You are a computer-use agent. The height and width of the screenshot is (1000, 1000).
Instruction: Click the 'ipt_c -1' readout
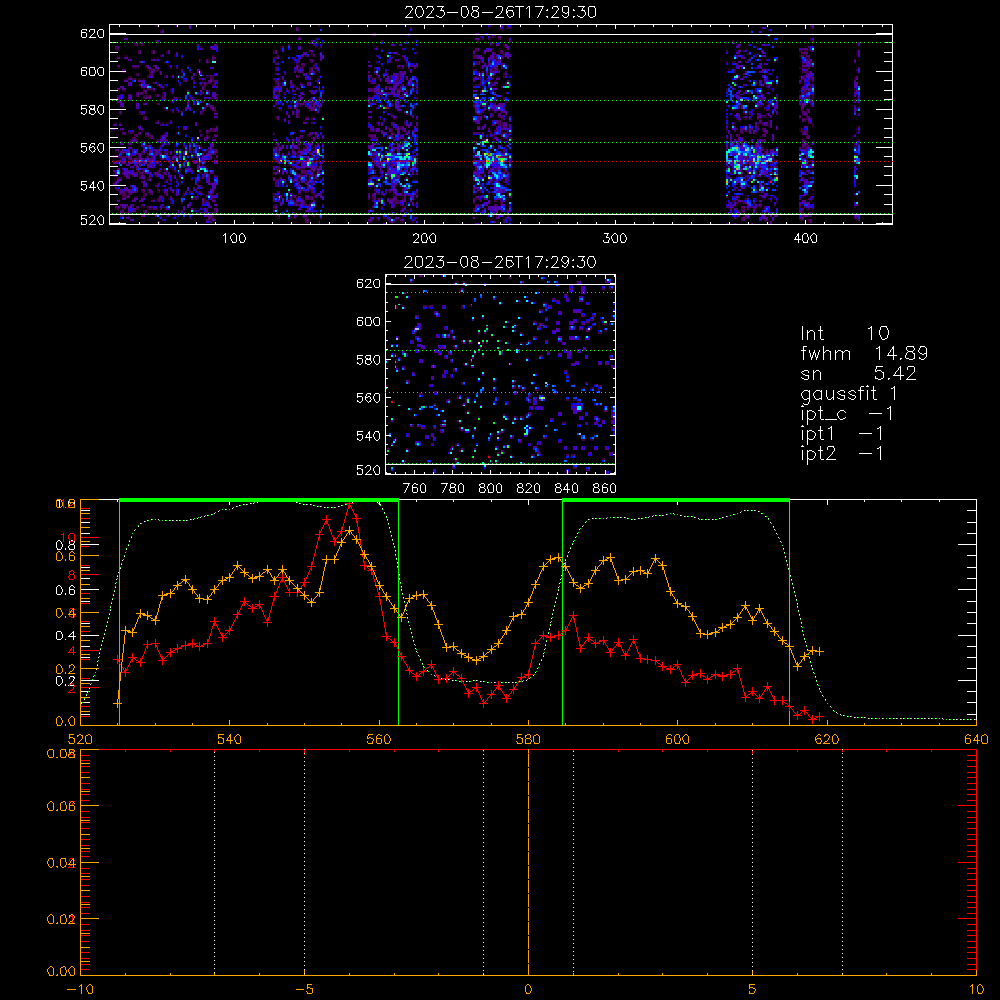(847, 414)
